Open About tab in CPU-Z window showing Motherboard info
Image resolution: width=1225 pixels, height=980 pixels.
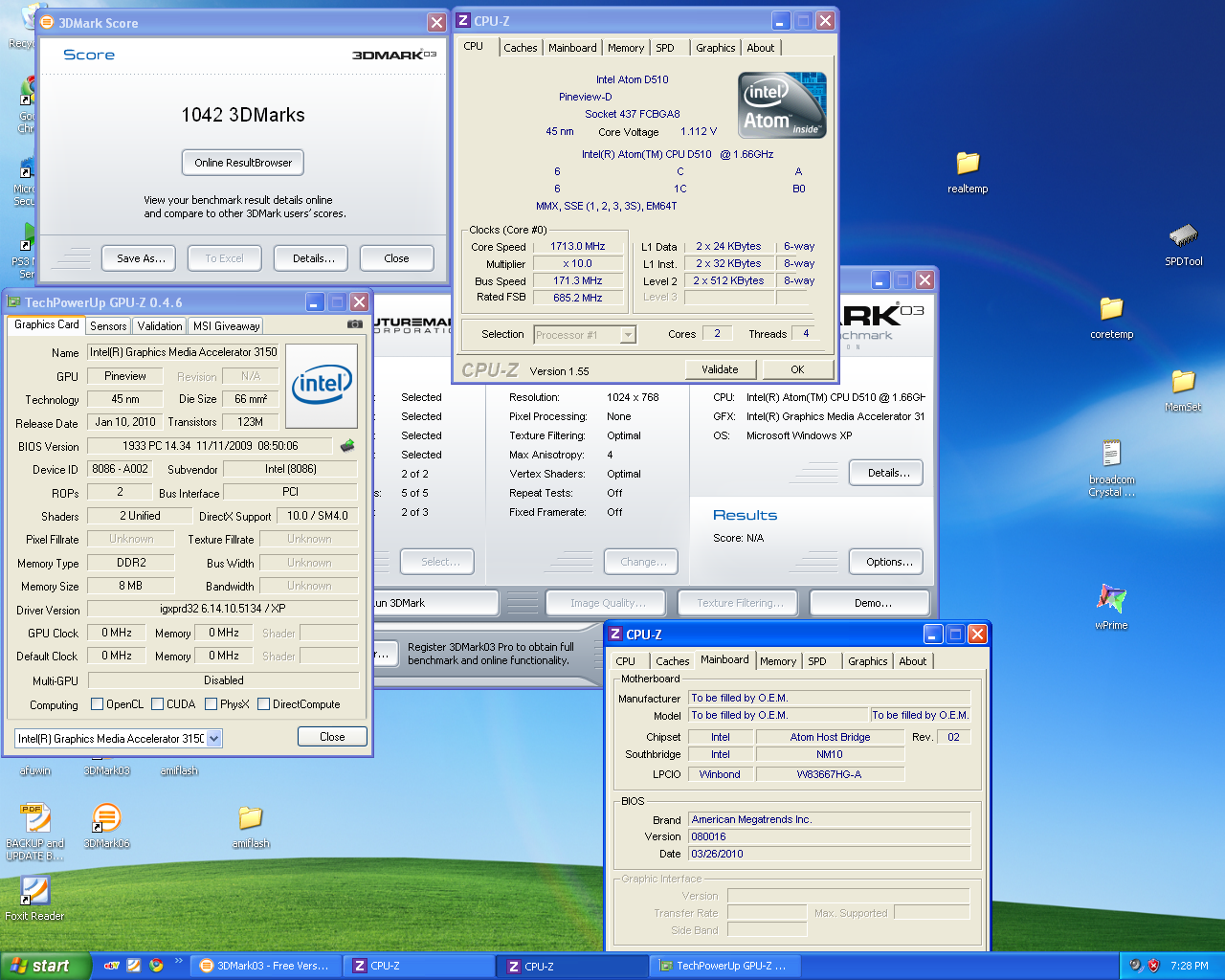913,661
